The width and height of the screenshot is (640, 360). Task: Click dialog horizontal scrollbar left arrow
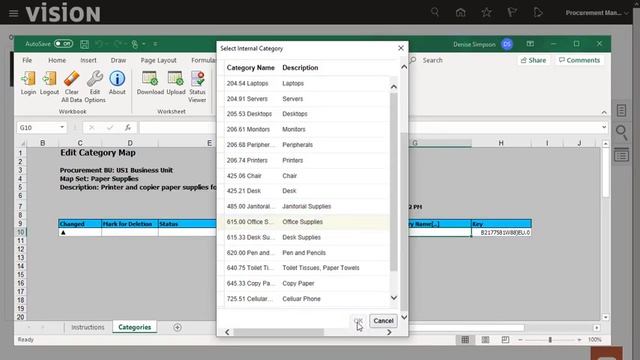[x=227, y=332]
